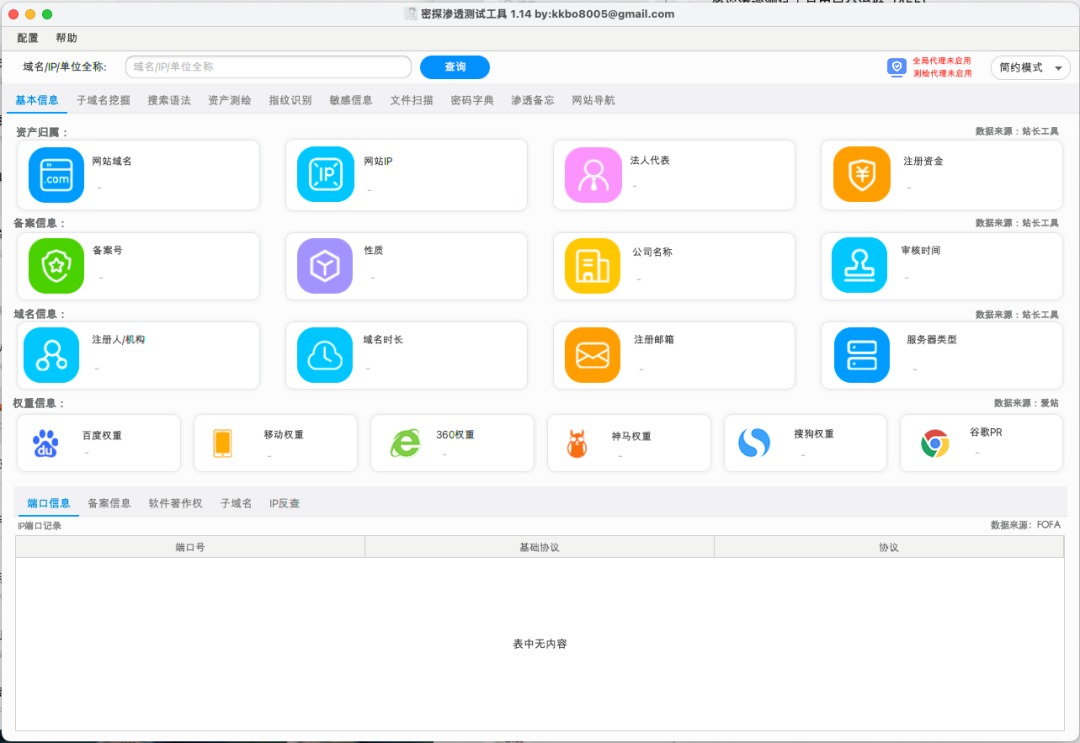Click the 查询 button
Viewport: 1080px width, 743px height.
coord(455,67)
